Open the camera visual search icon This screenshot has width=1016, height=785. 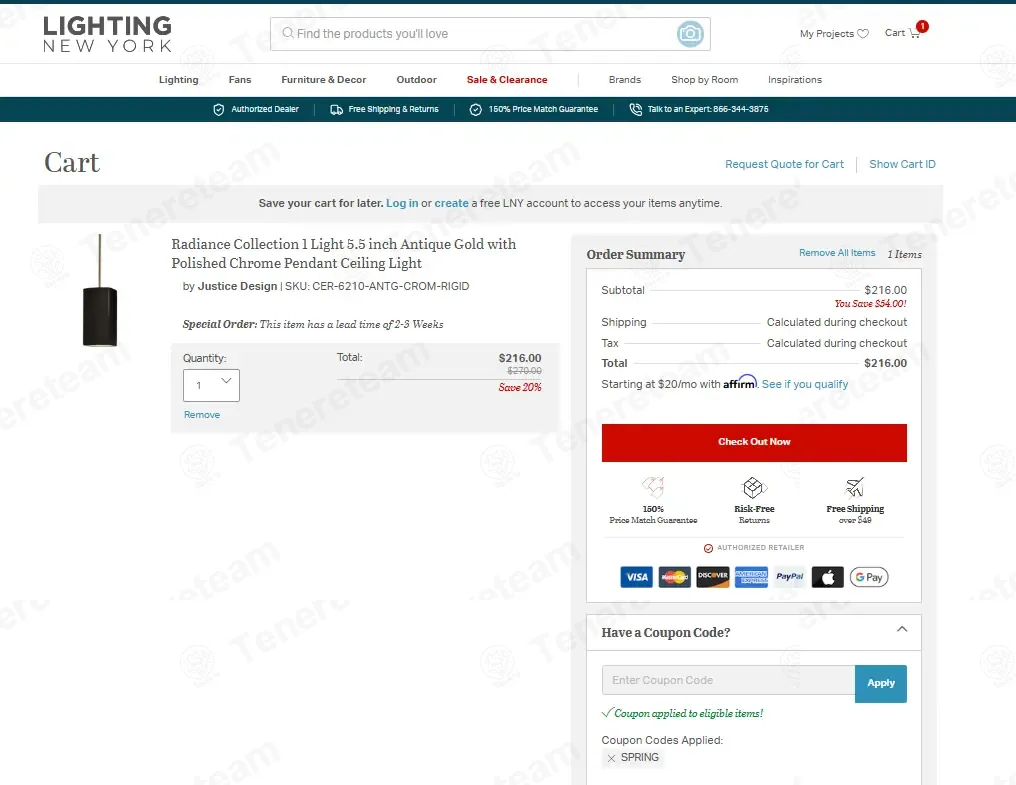coord(690,34)
